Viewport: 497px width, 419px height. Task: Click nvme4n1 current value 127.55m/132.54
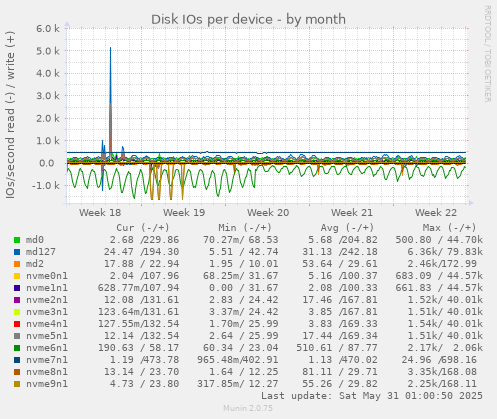click(x=138, y=324)
